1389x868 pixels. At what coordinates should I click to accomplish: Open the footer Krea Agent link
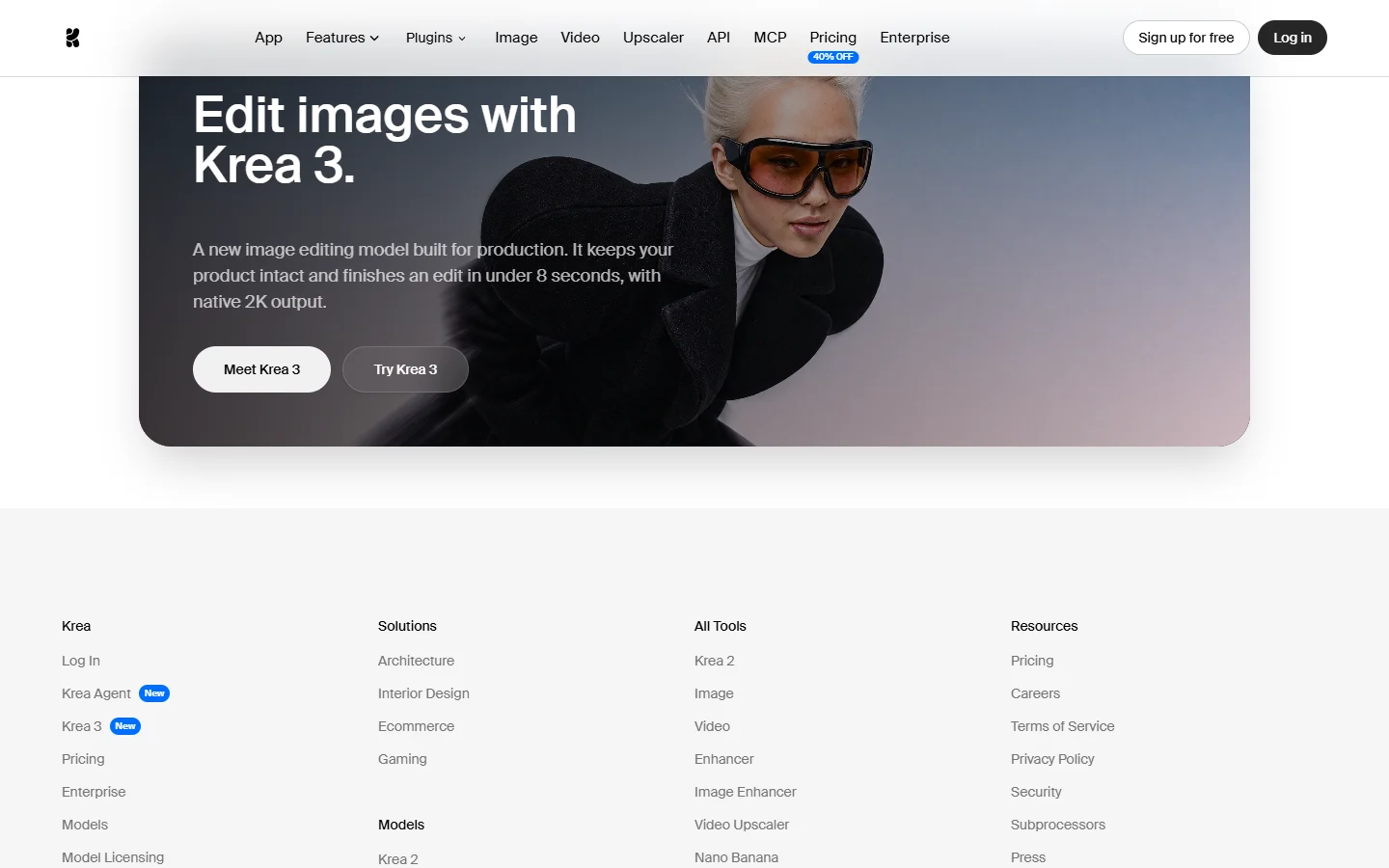point(96,693)
